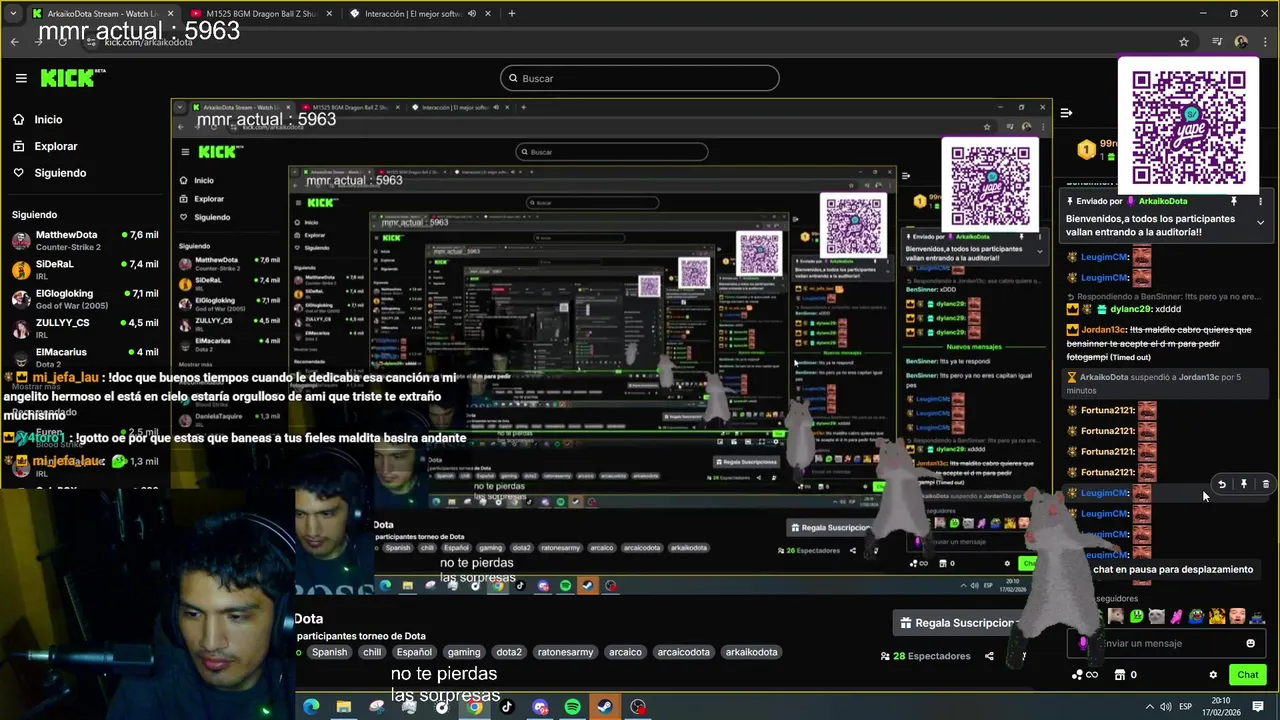Screen dimensions: 1280x720
Task: Click the Regala Suscripciones button
Action: (956, 623)
